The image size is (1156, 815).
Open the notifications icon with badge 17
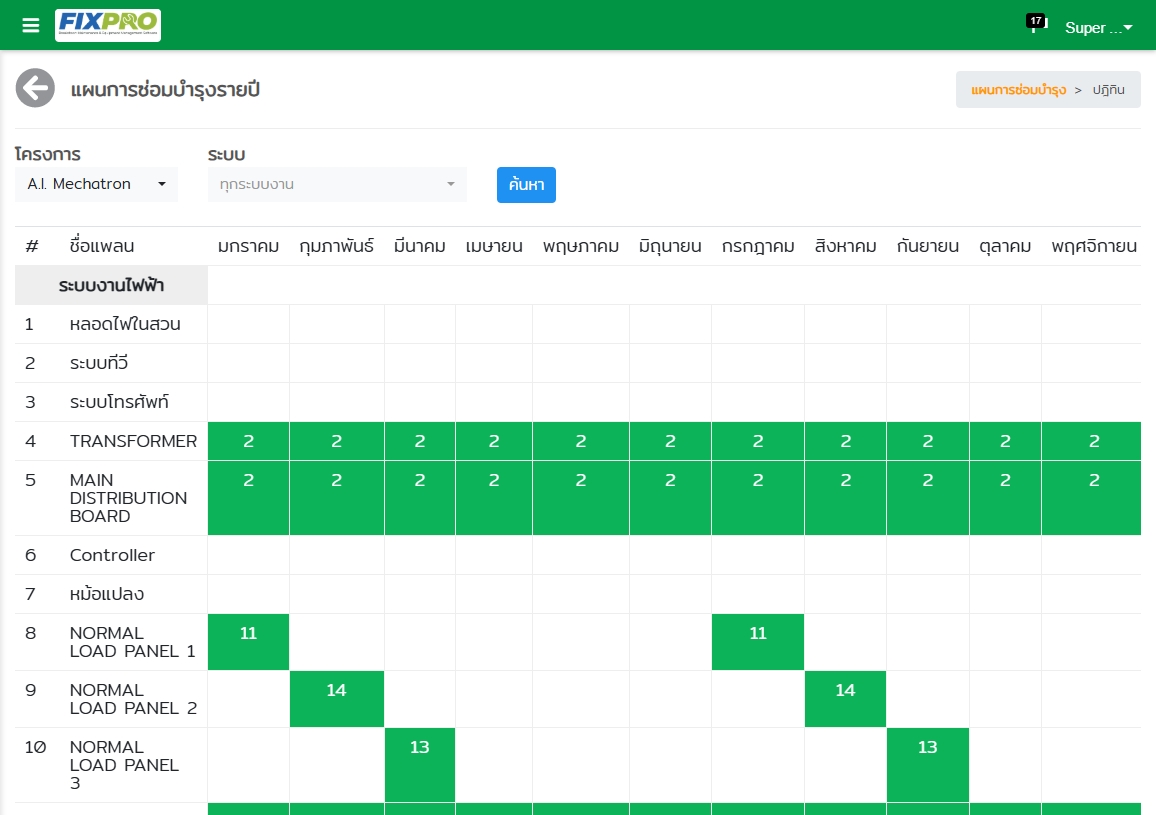click(x=1035, y=25)
